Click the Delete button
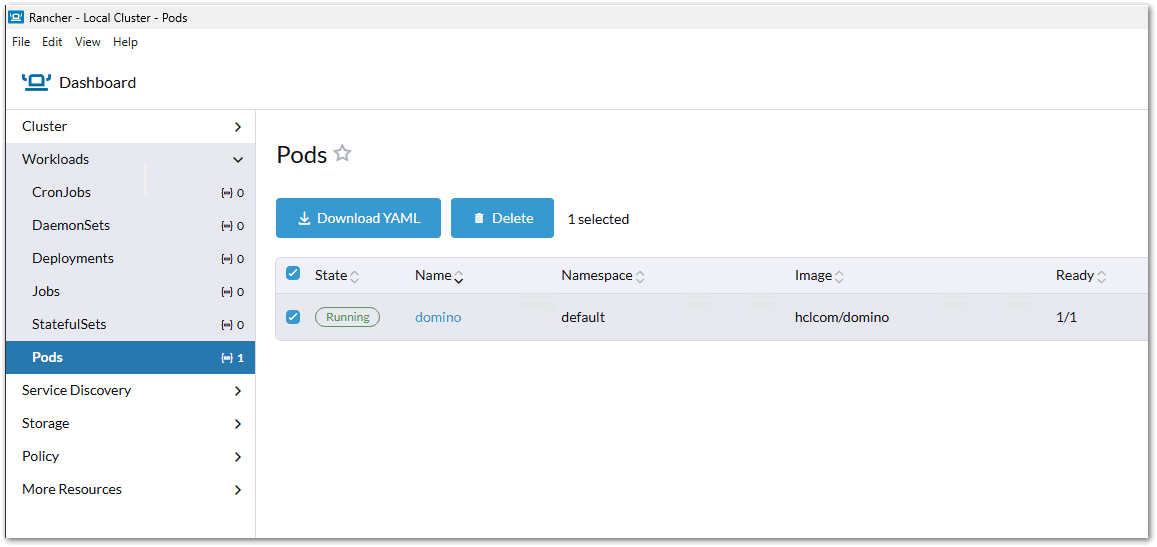1157x547 pixels. click(x=502, y=218)
